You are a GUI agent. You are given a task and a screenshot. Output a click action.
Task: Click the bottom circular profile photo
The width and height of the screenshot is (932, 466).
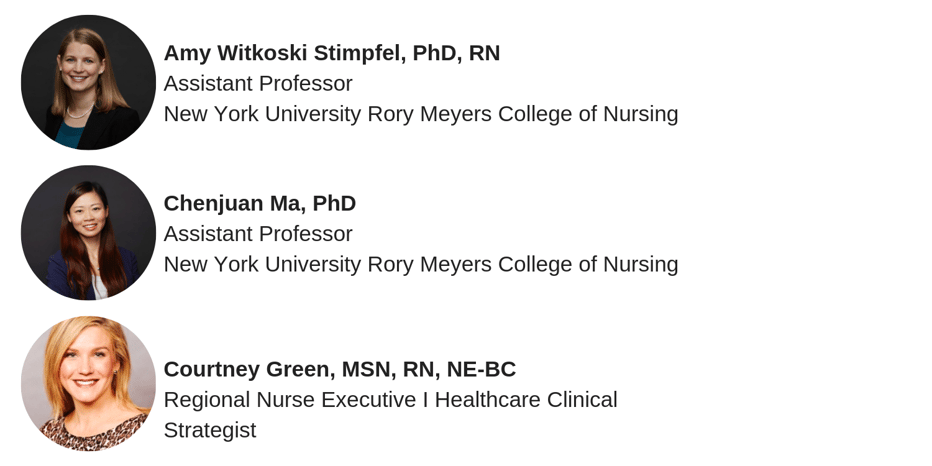click(88, 383)
